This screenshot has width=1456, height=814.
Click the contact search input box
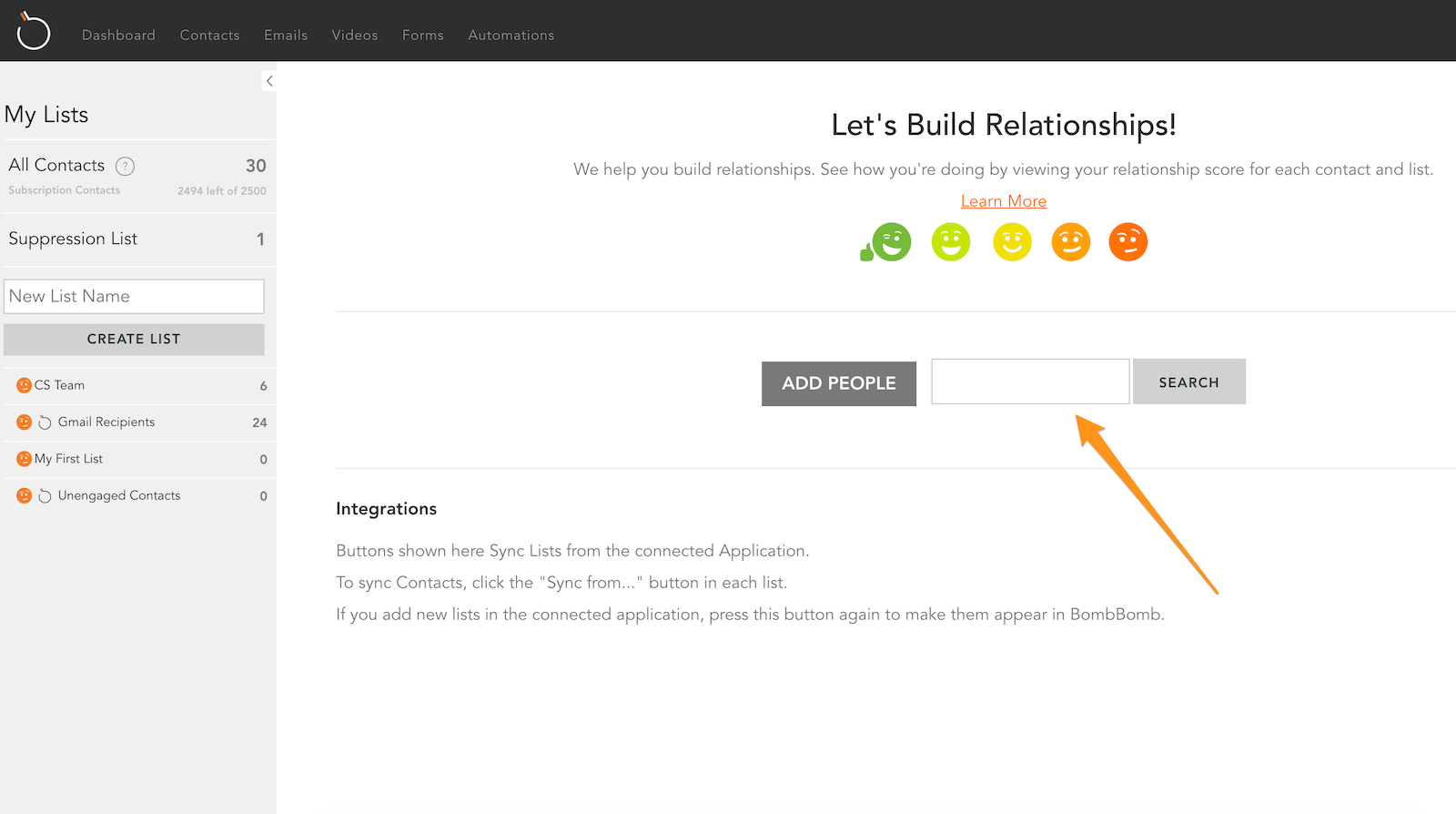pos(1030,382)
